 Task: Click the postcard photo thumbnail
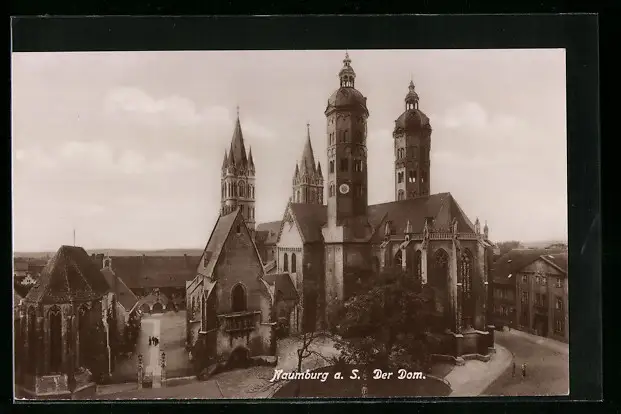click(x=290, y=223)
